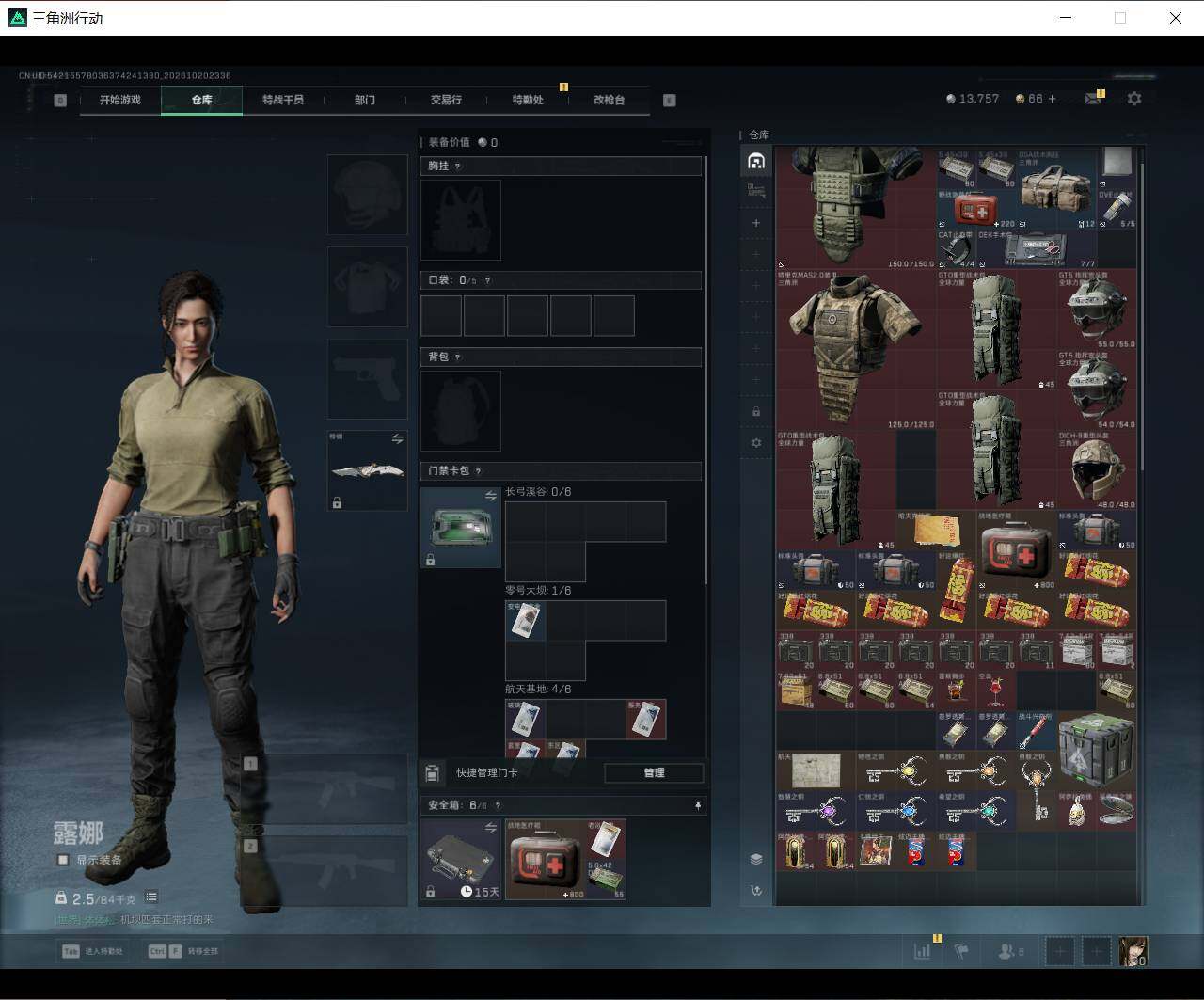Click the warehouse vertical scrollbar
1204x1000 pixels.
pyautogui.click(x=1142, y=315)
